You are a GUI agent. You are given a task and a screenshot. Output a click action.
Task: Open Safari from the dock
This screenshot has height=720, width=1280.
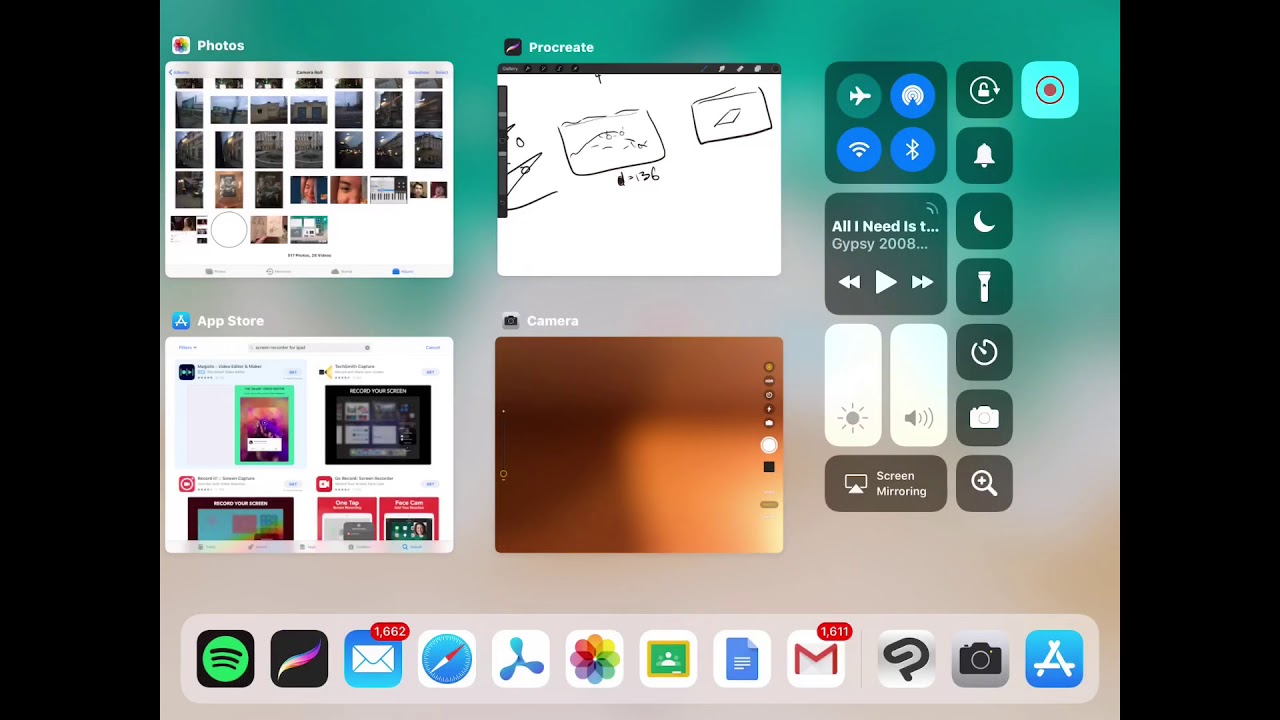tap(447, 659)
